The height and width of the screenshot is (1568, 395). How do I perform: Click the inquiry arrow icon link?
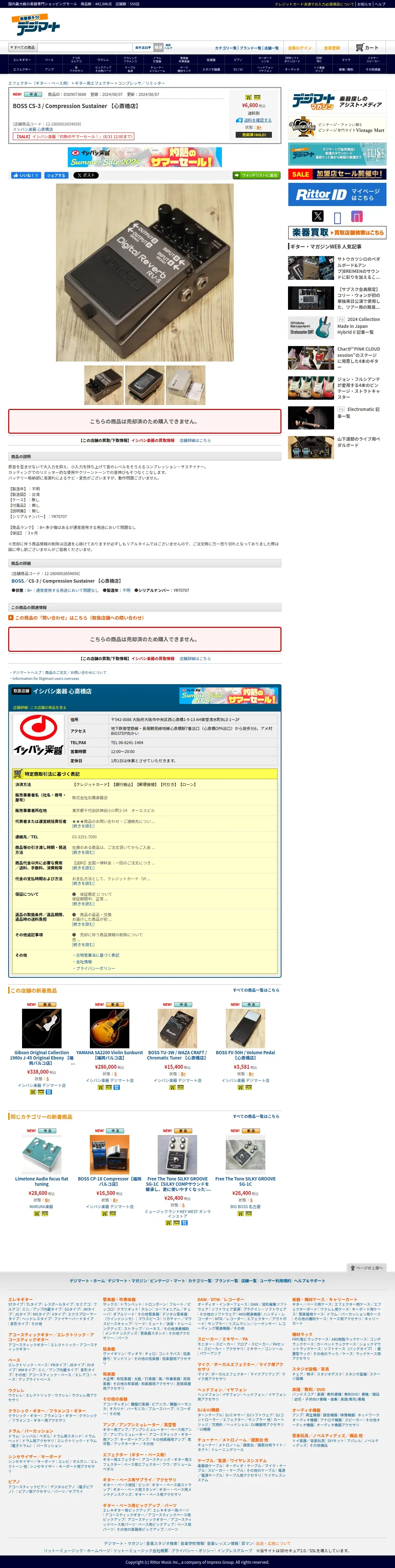pos(11,618)
